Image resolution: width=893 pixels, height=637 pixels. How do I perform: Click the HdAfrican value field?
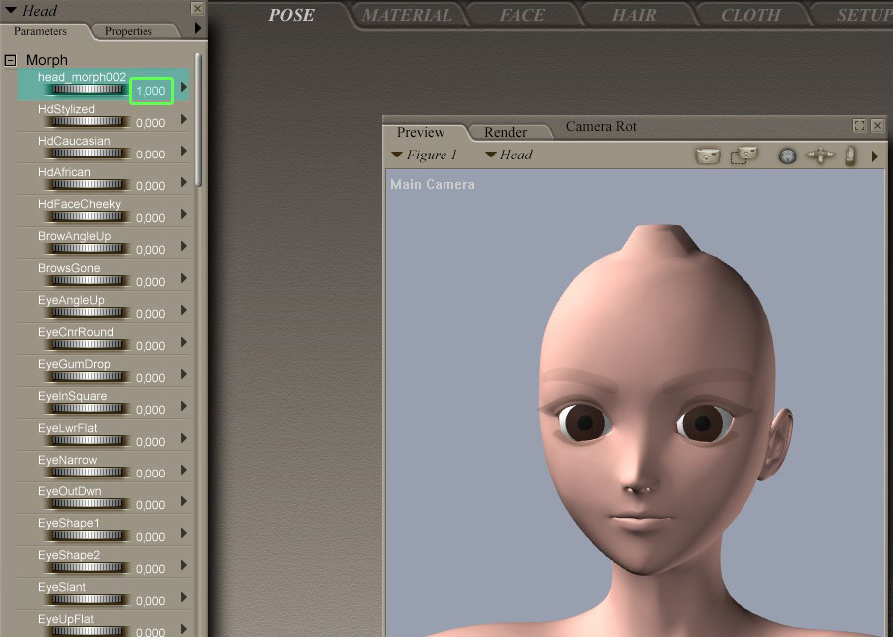150,186
